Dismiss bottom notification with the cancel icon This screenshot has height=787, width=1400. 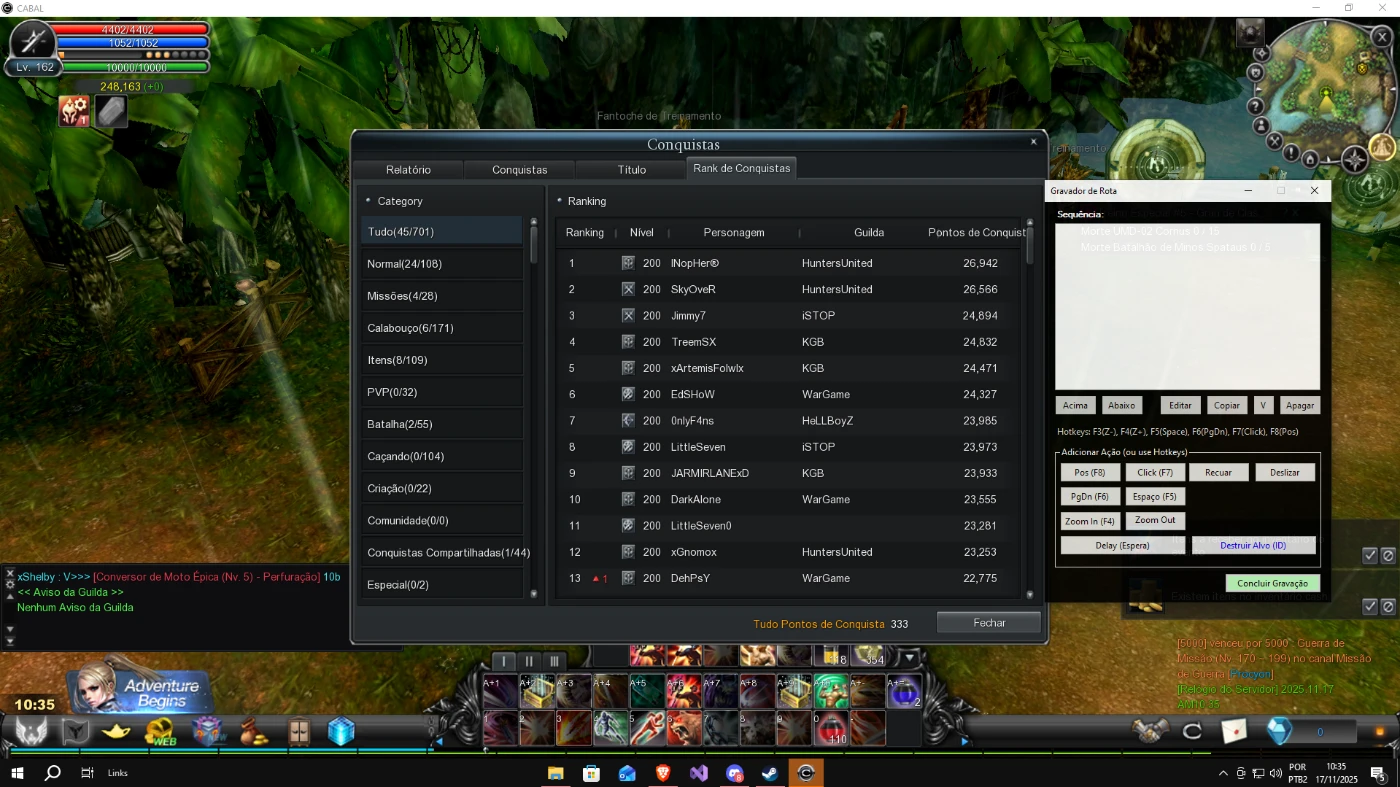[1388, 606]
